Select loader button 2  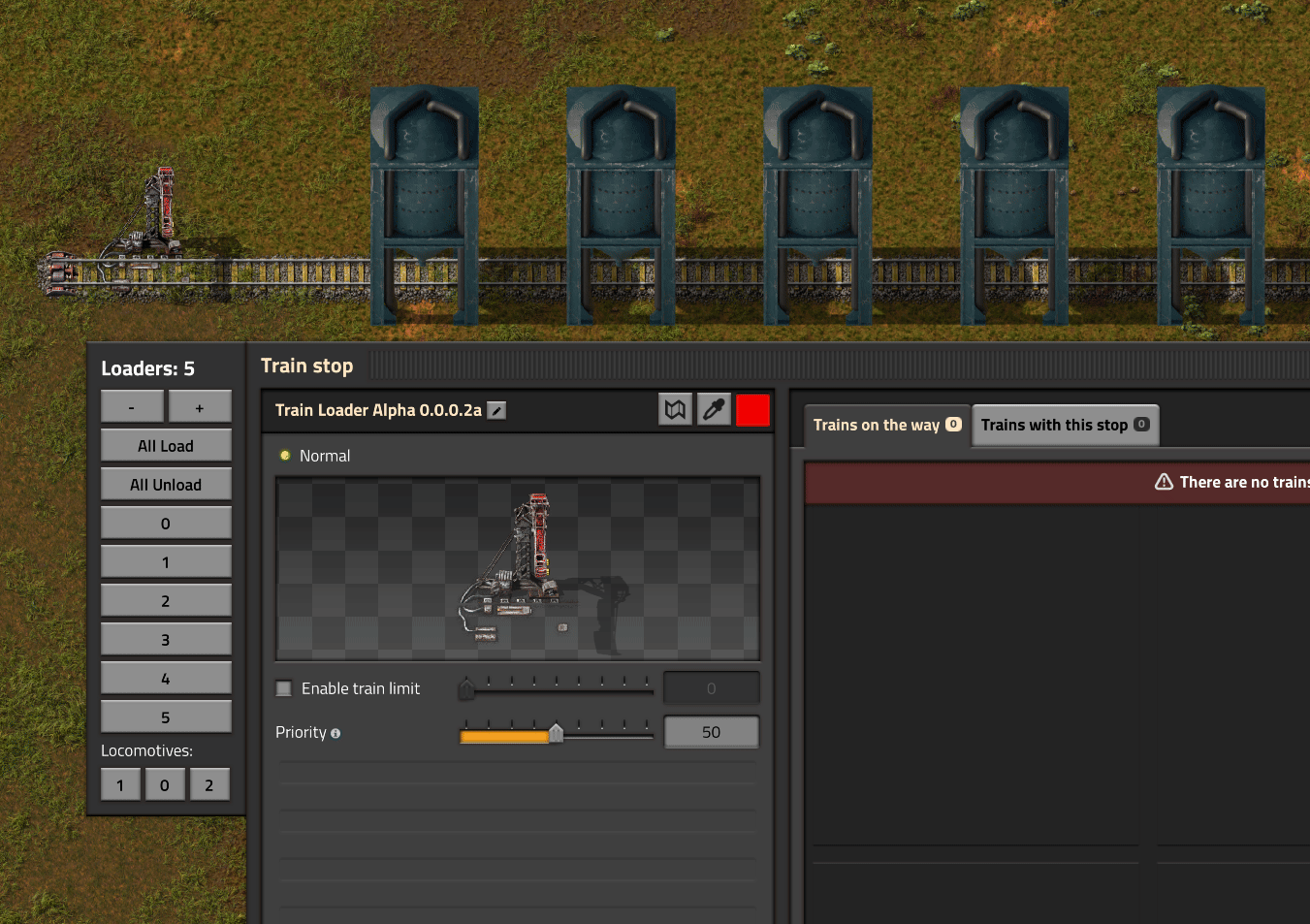pyautogui.click(x=166, y=601)
